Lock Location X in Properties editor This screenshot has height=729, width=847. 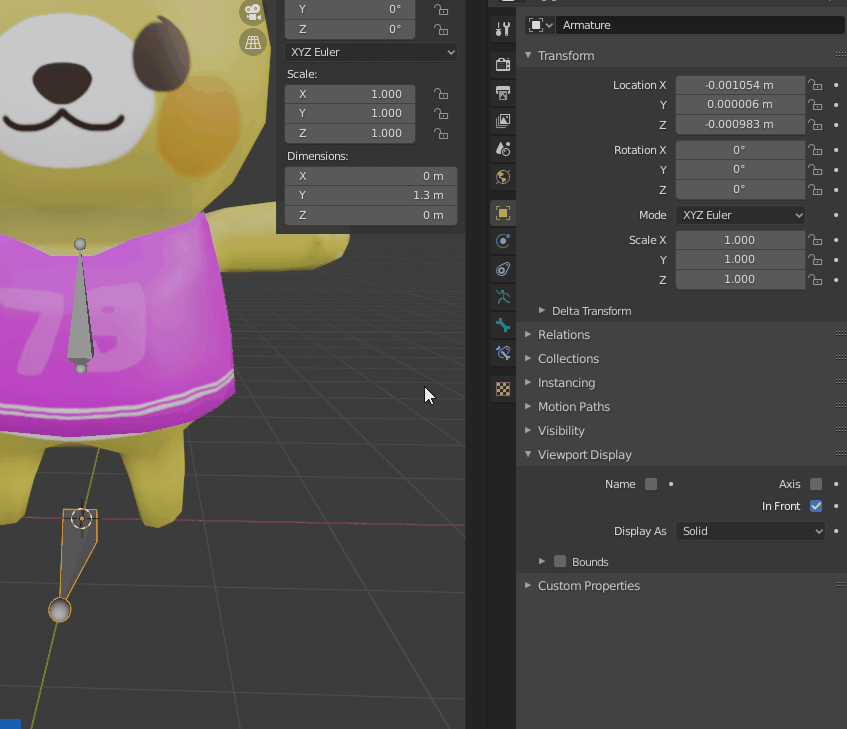815,85
